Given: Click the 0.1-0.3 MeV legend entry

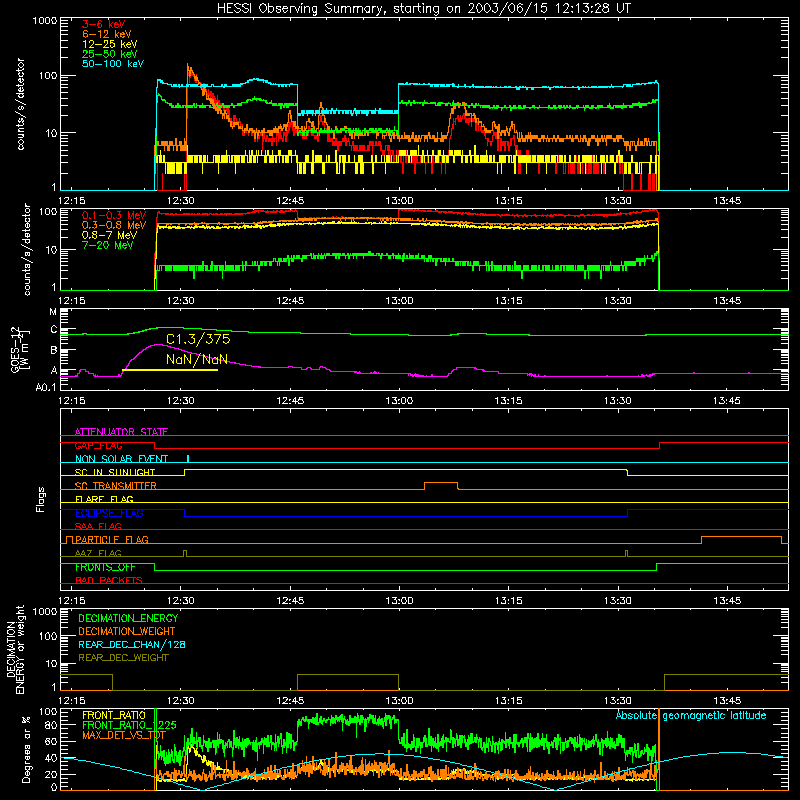Looking at the screenshot, I should pyautogui.click(x=114, y=216).
